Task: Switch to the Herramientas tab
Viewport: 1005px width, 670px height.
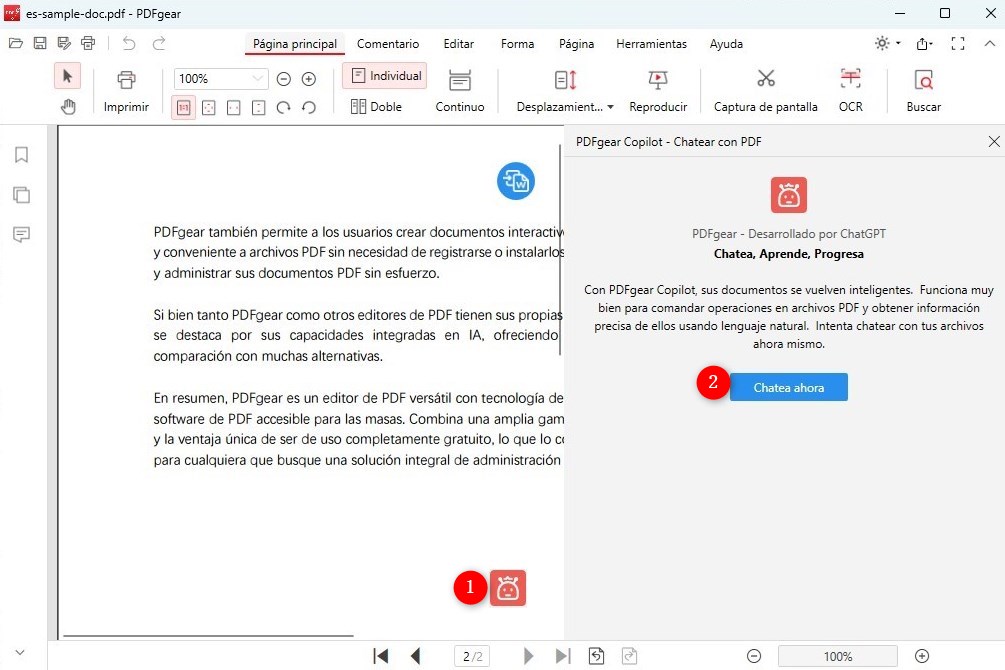Action: point(651,44)
